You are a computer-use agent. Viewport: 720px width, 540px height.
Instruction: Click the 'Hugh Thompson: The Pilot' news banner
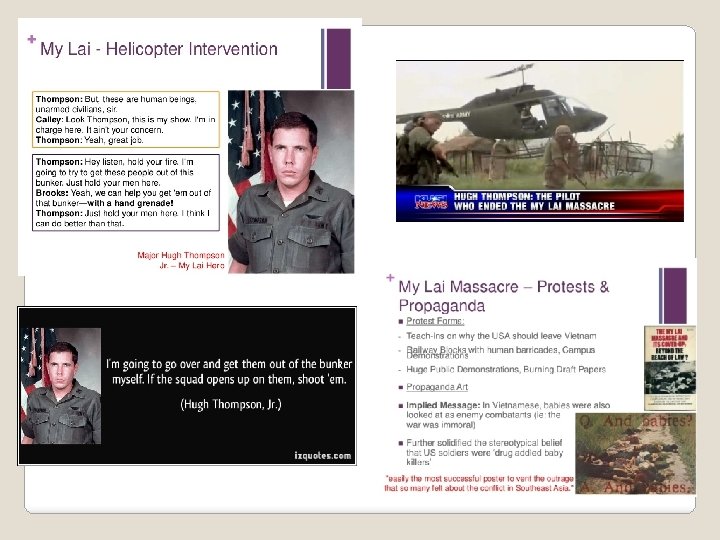540,202
